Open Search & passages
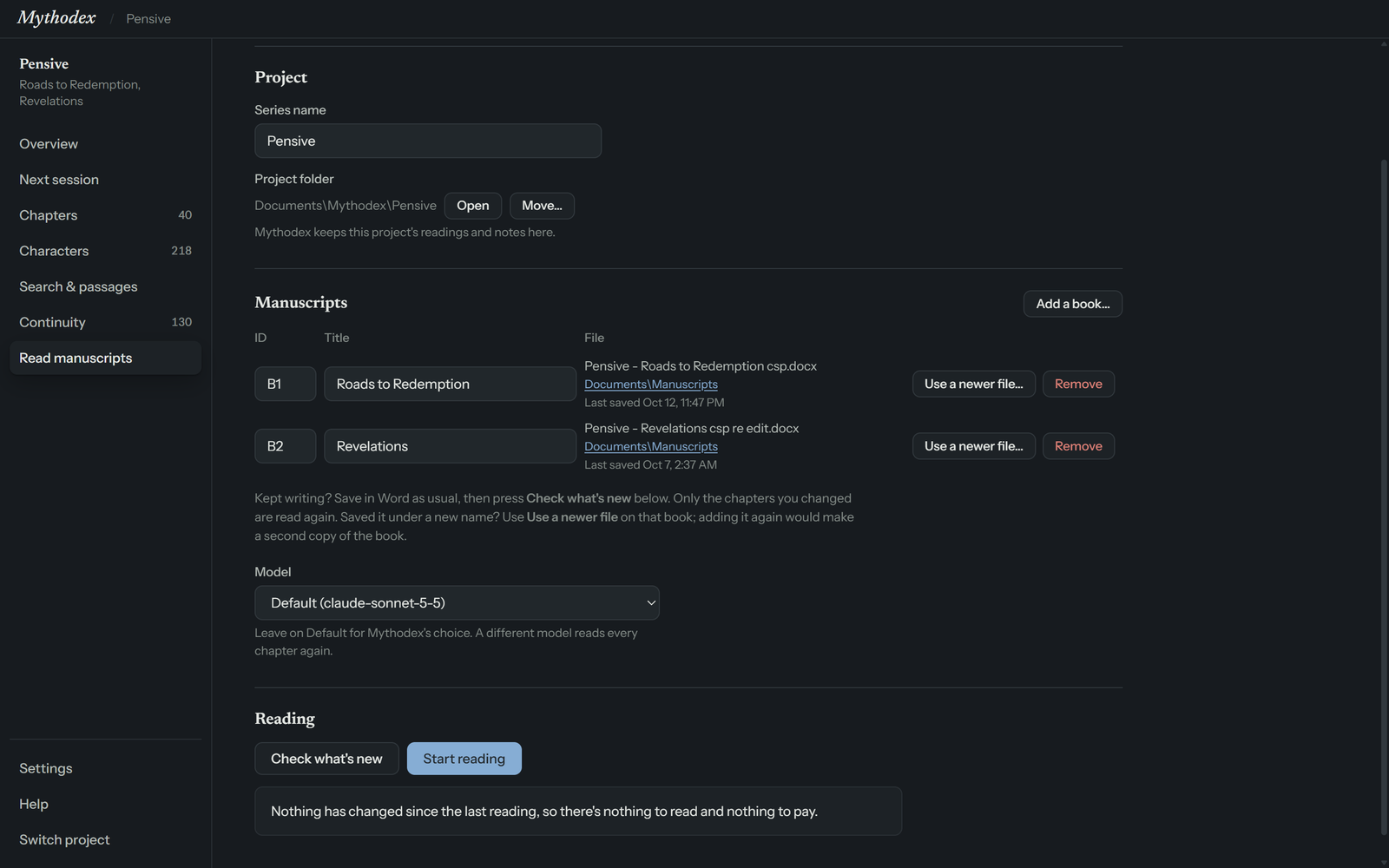Viewport: 1389px width, 868px height. (x=105, y=286)
